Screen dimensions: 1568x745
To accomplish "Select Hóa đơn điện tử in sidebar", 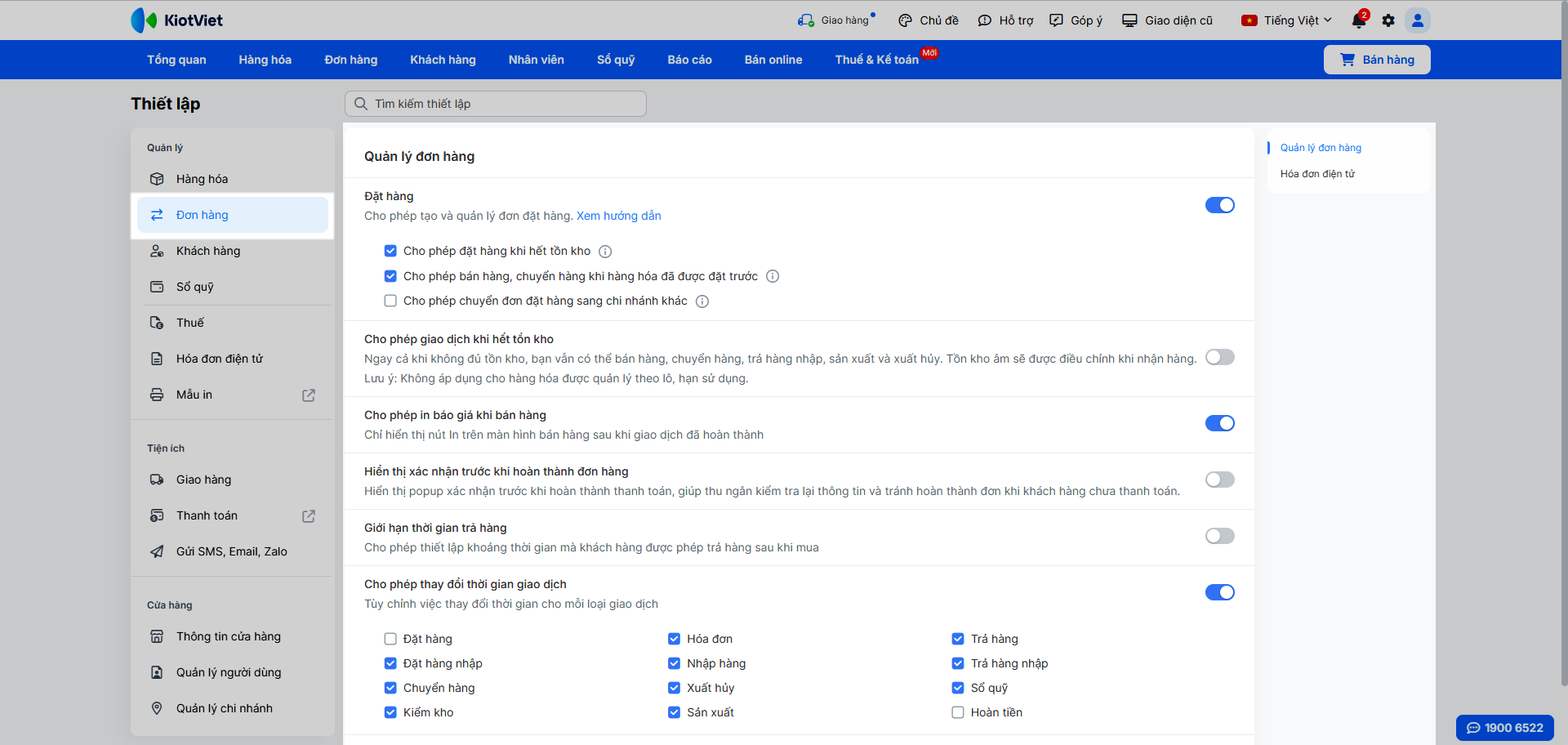I will tap(219, 359).
